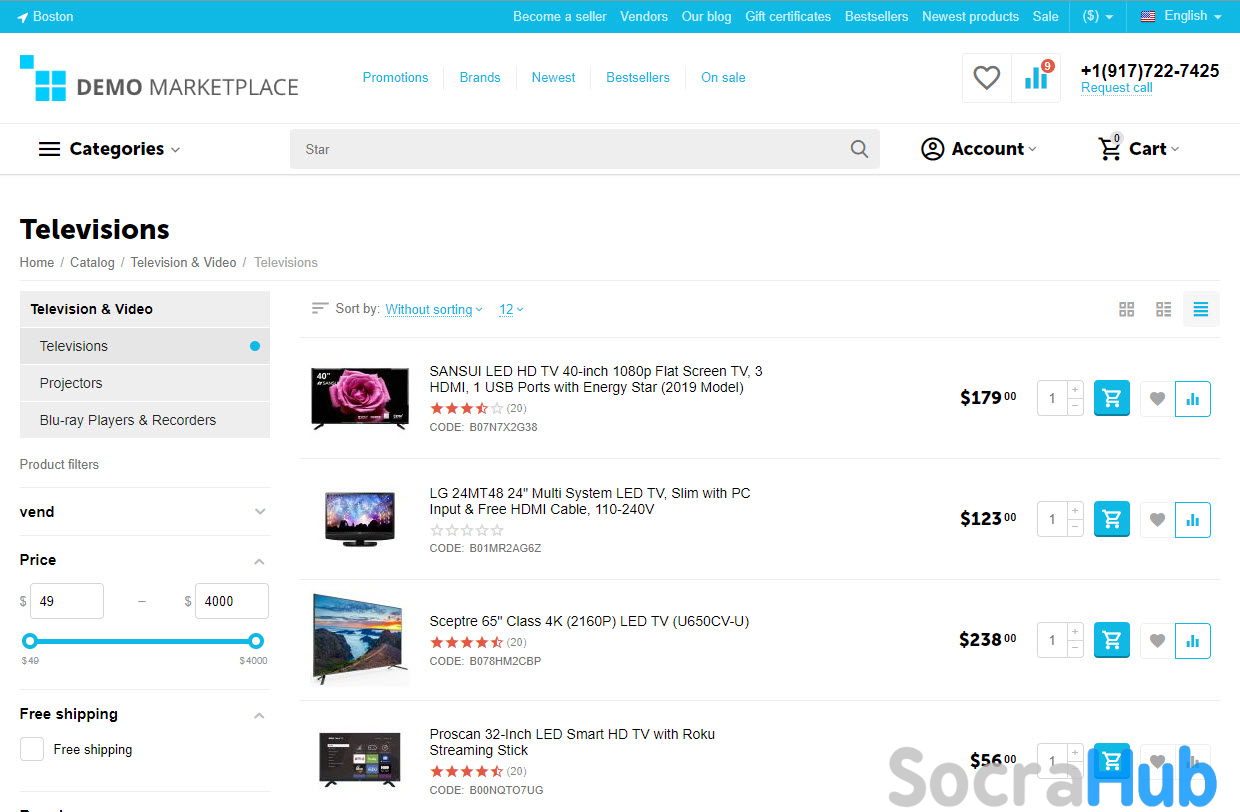
Task: Switch to list view without options
Action: coord(1164,310)
